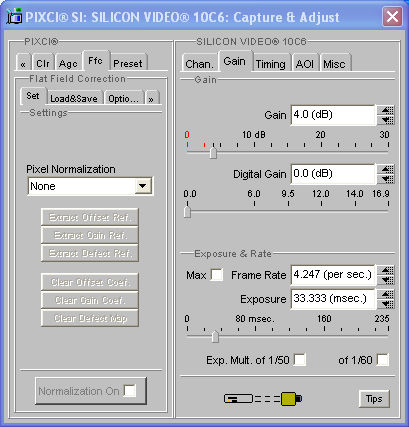Click Extract Gain Ref. button
This screenshot has height=427, width=409.
pyautogui.click(x=90, y=235)
